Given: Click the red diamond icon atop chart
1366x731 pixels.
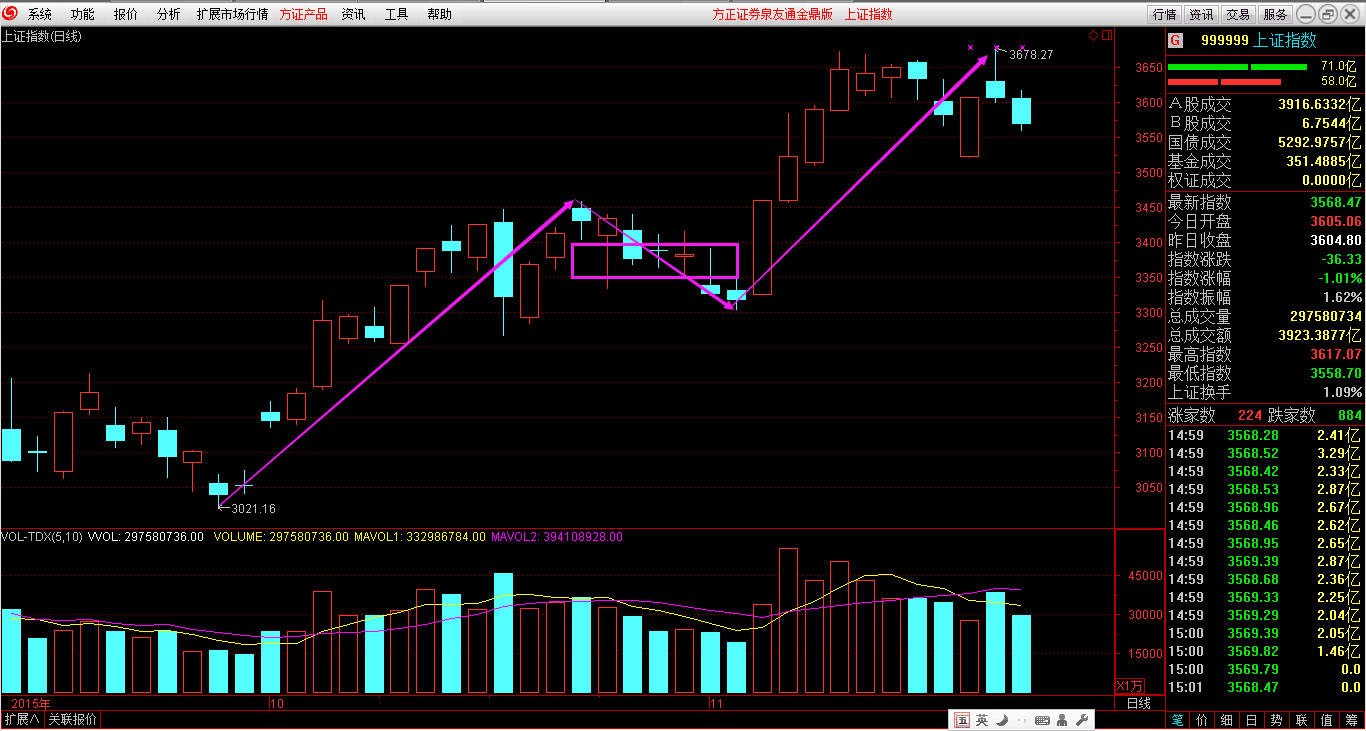Looking at the screenshot, I should (x=1093, y=35).
